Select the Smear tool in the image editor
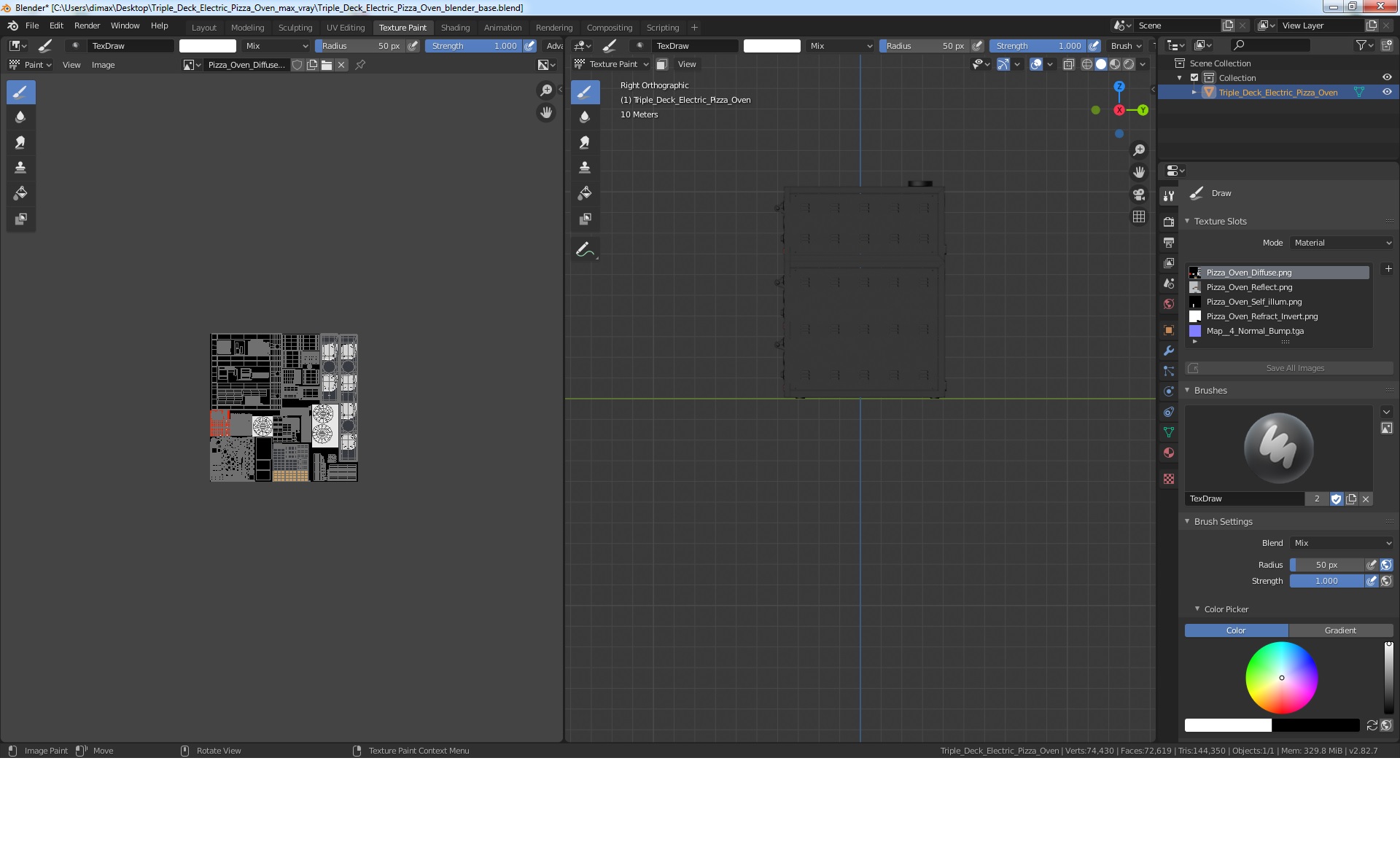The image size is (1400, 844). point(20,143)
